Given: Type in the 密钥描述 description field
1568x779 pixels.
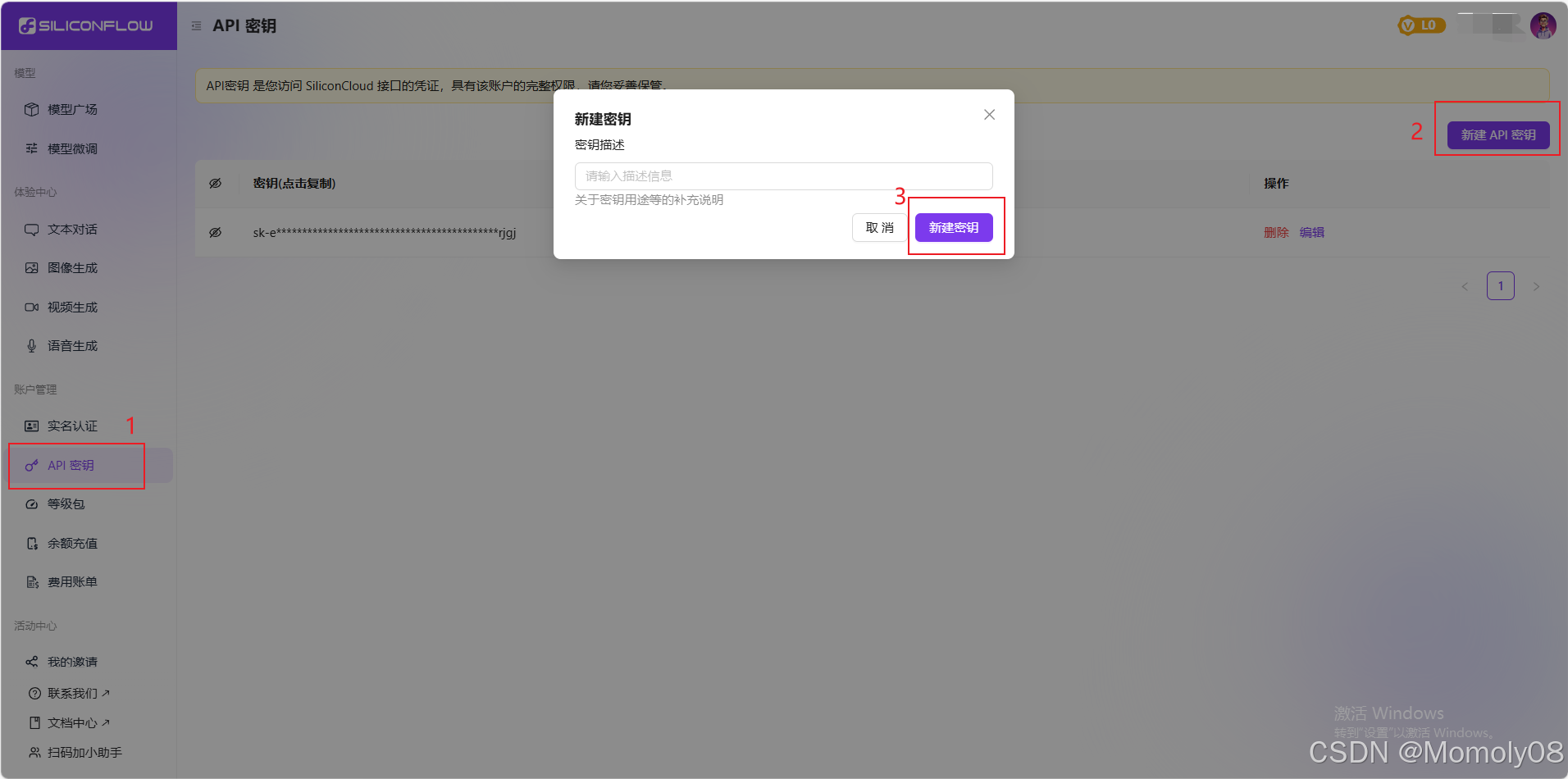Looking at the screenshot, I should (782, 175).
